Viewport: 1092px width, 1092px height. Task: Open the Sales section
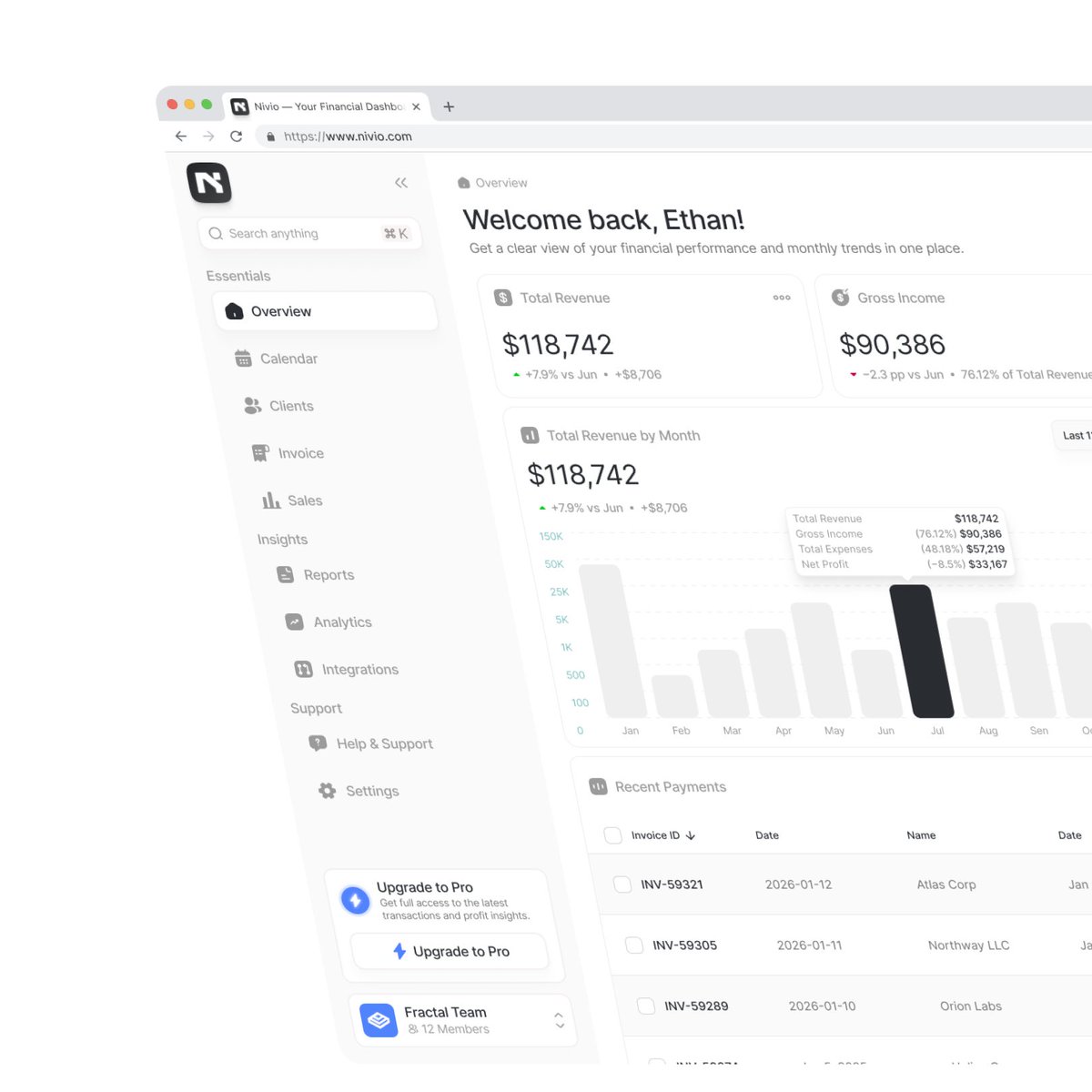[x=293, y=500]
